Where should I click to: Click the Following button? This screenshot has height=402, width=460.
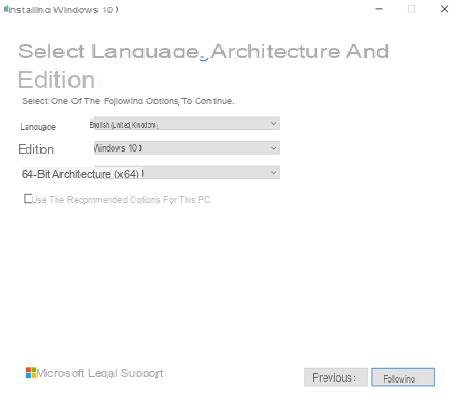point(403,377)
